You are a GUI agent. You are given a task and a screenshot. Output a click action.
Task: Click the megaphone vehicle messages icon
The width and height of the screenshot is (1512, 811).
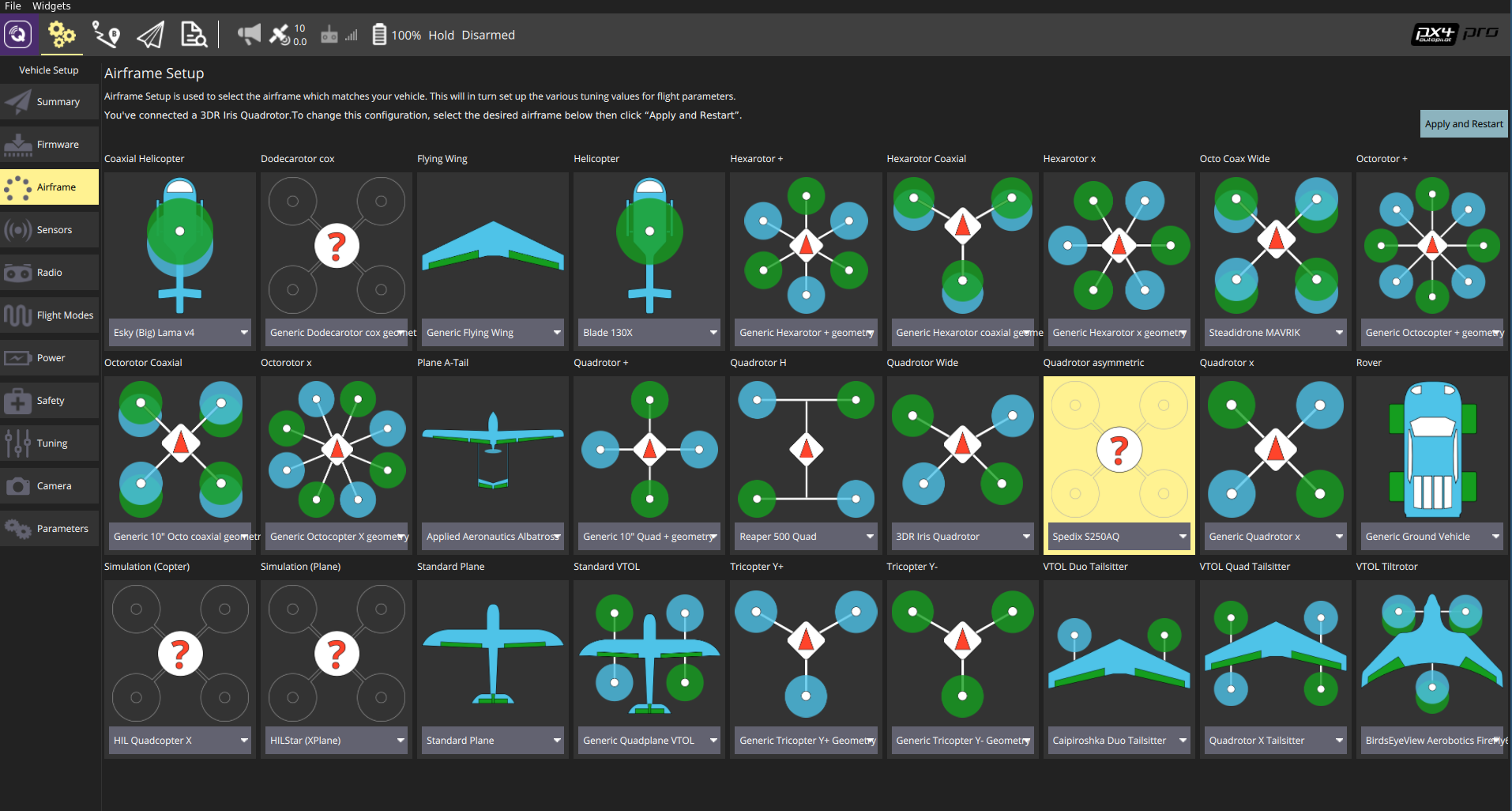pyautogui.click(x=249, y=35)
